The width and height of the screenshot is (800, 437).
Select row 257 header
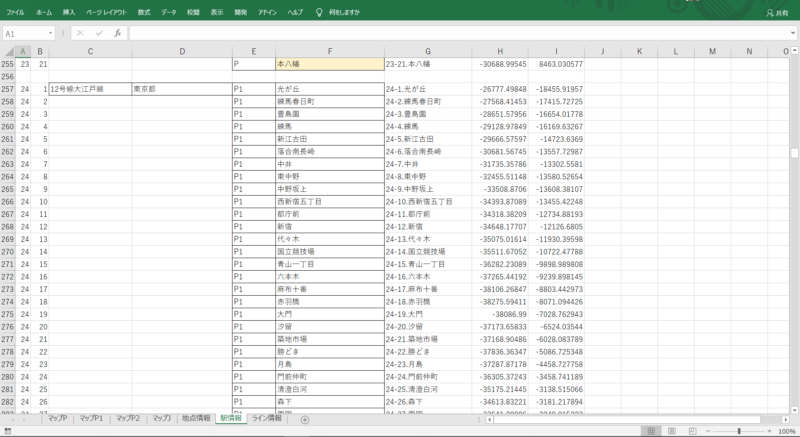[8, 89]
